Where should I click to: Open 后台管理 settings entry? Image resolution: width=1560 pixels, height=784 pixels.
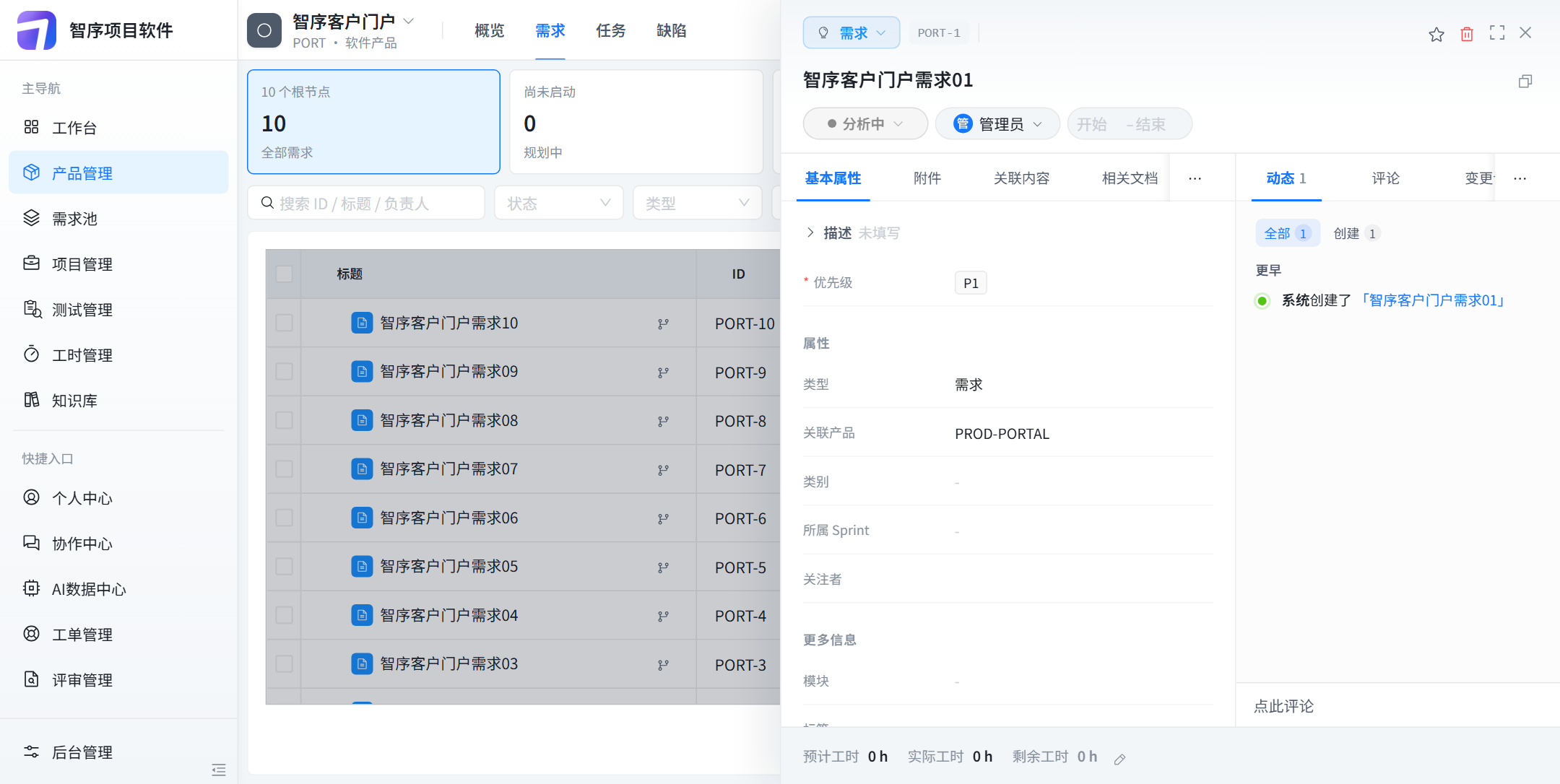point(118,752)
